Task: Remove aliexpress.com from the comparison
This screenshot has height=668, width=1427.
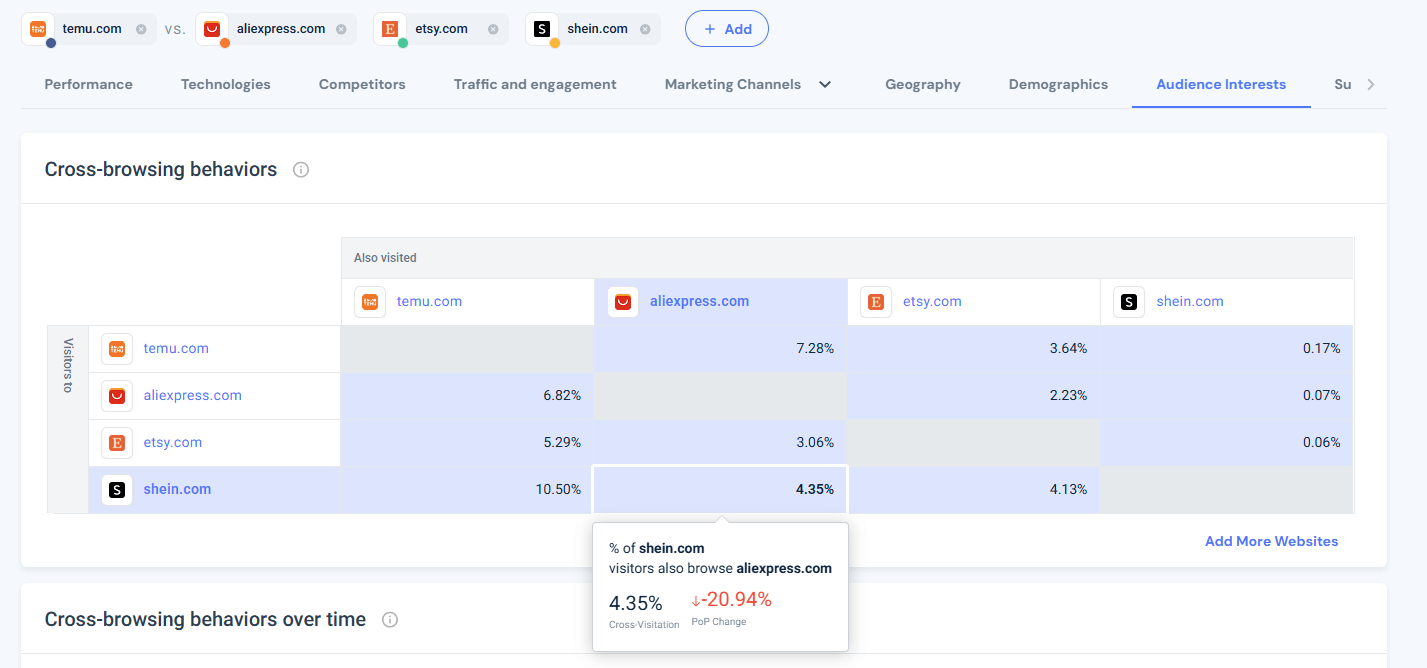Action: click(x=341, y=29)
